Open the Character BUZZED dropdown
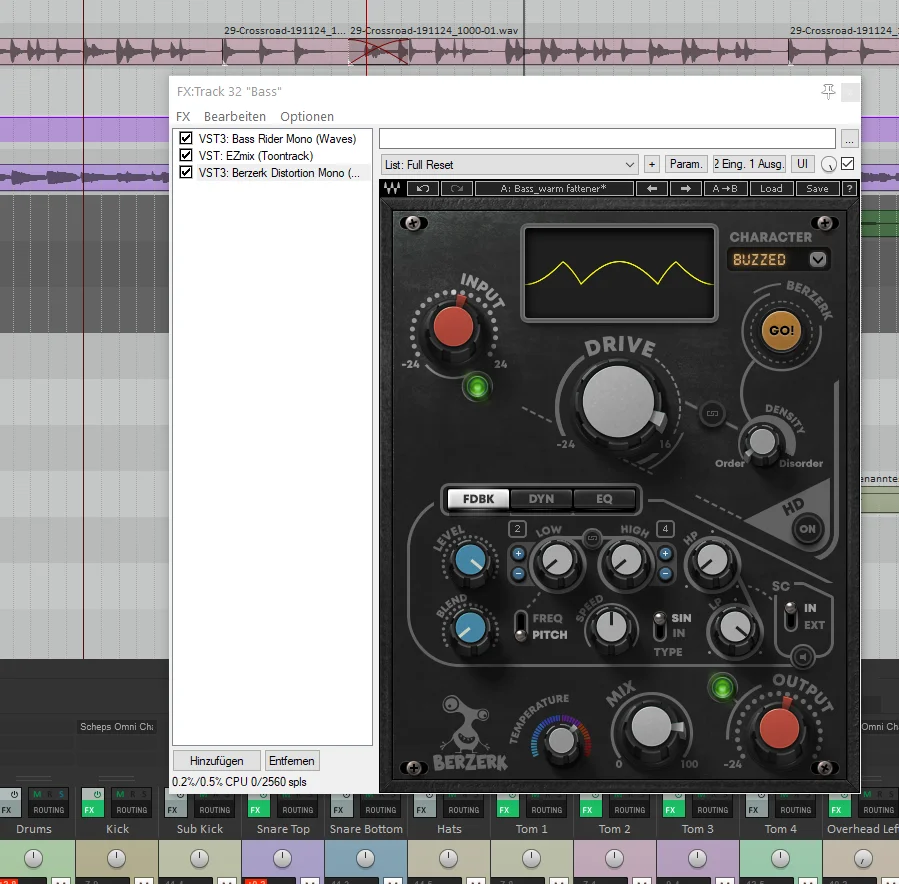The image size is (899, 884). click(818, 260)
